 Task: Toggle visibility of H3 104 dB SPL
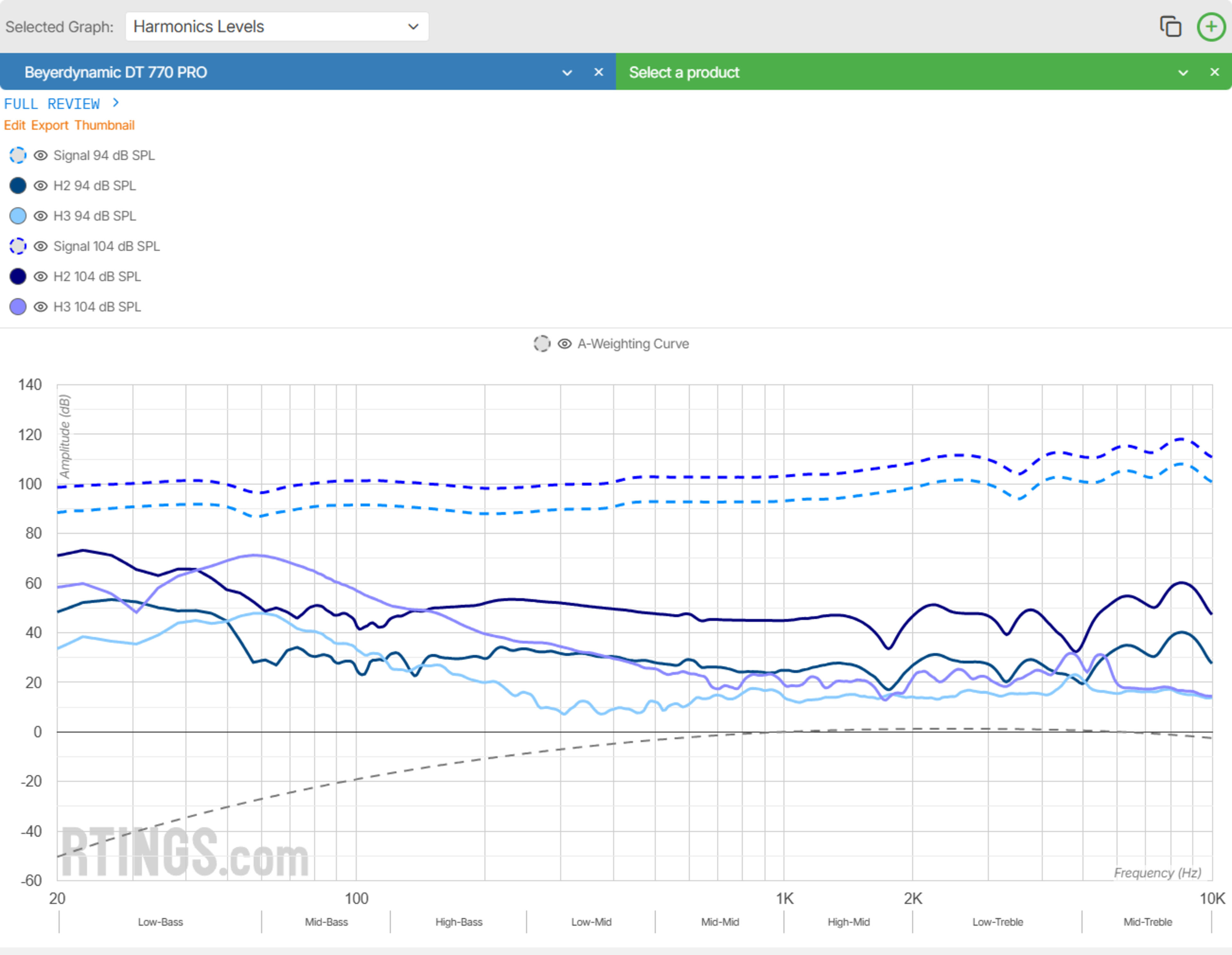click(41, 307)
